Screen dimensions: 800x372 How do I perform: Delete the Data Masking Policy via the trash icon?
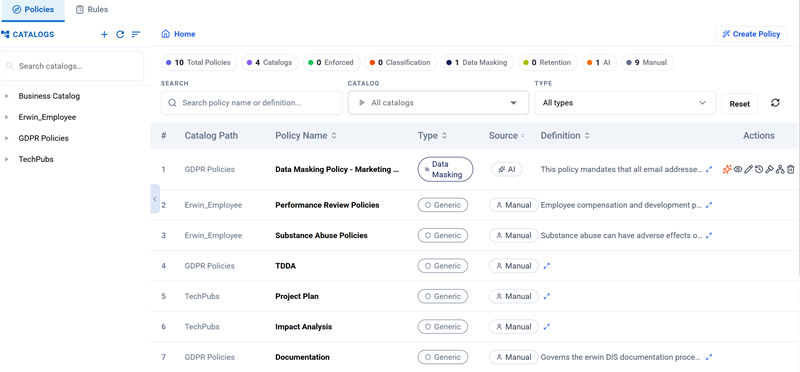click(x=790, y=169)
